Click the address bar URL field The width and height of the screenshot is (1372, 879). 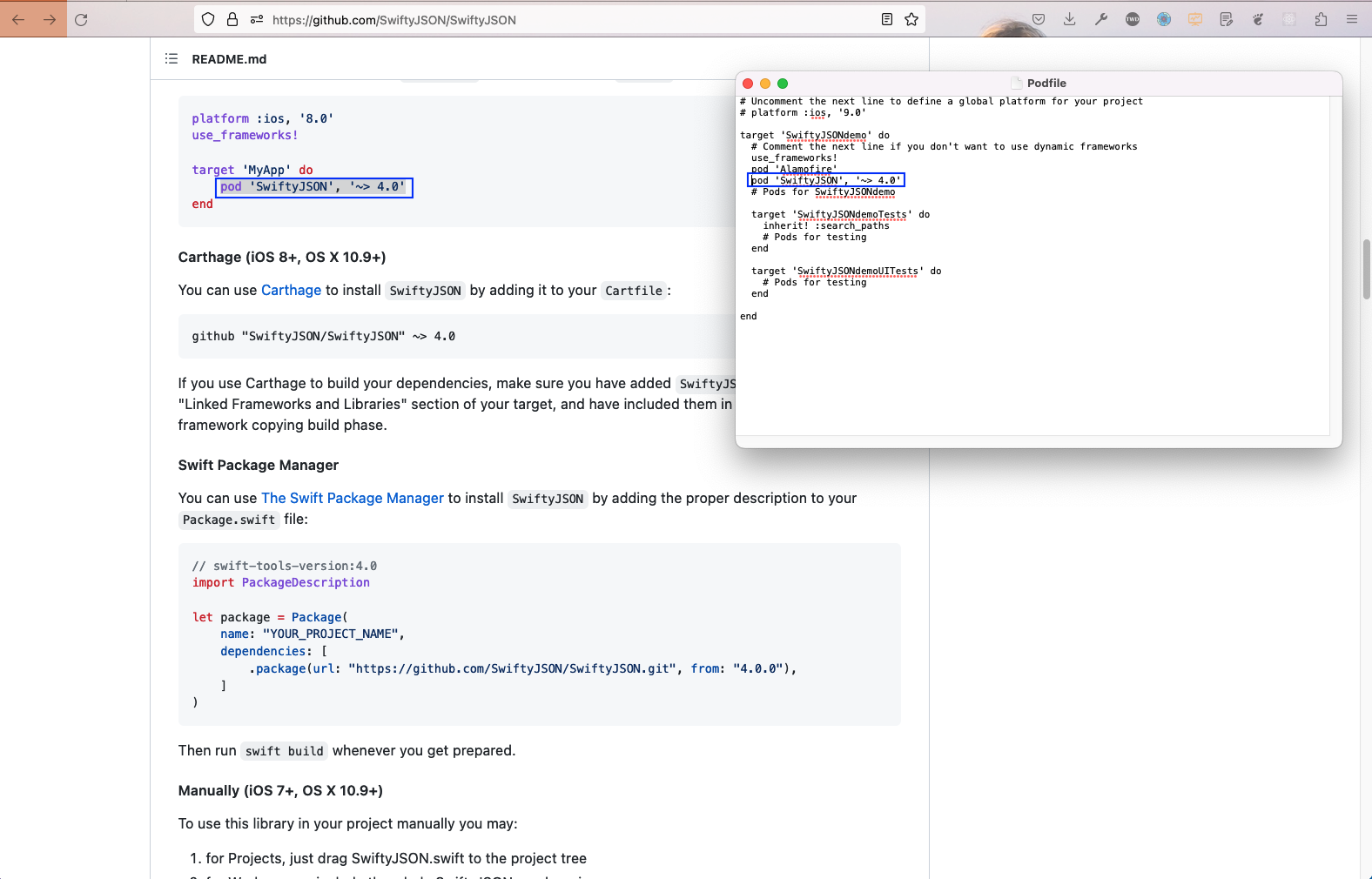560,19
